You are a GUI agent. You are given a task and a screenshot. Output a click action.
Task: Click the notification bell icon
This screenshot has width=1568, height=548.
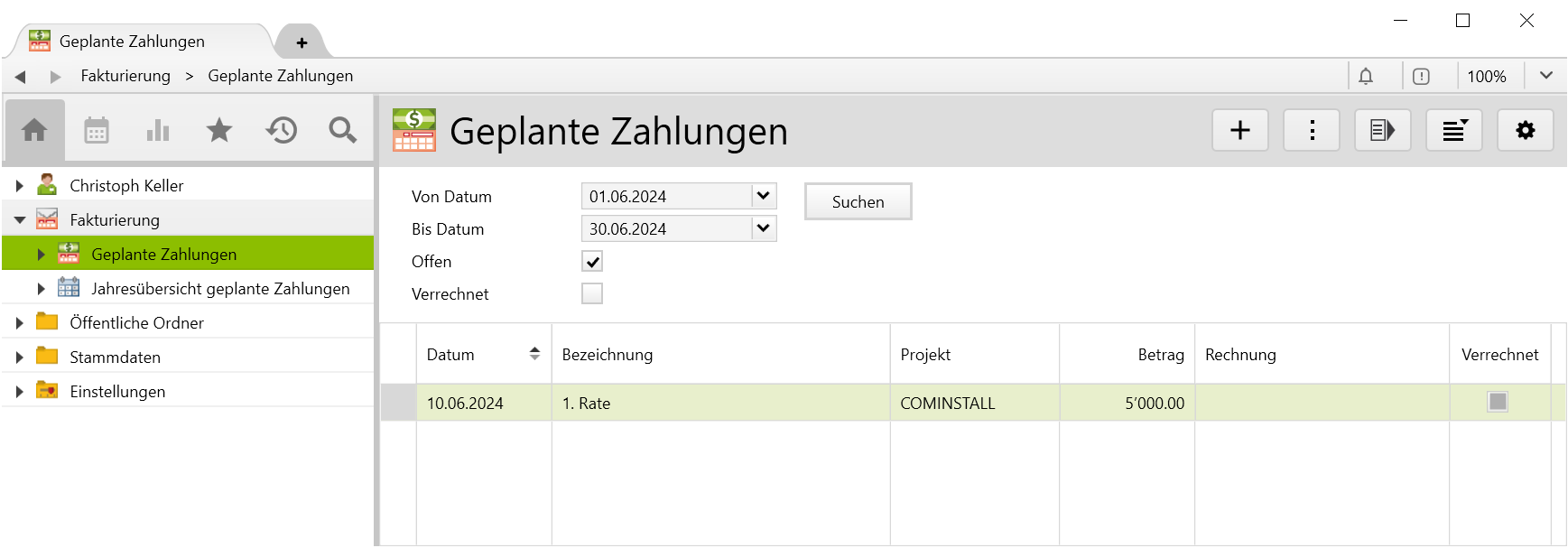click(1366, 77)
